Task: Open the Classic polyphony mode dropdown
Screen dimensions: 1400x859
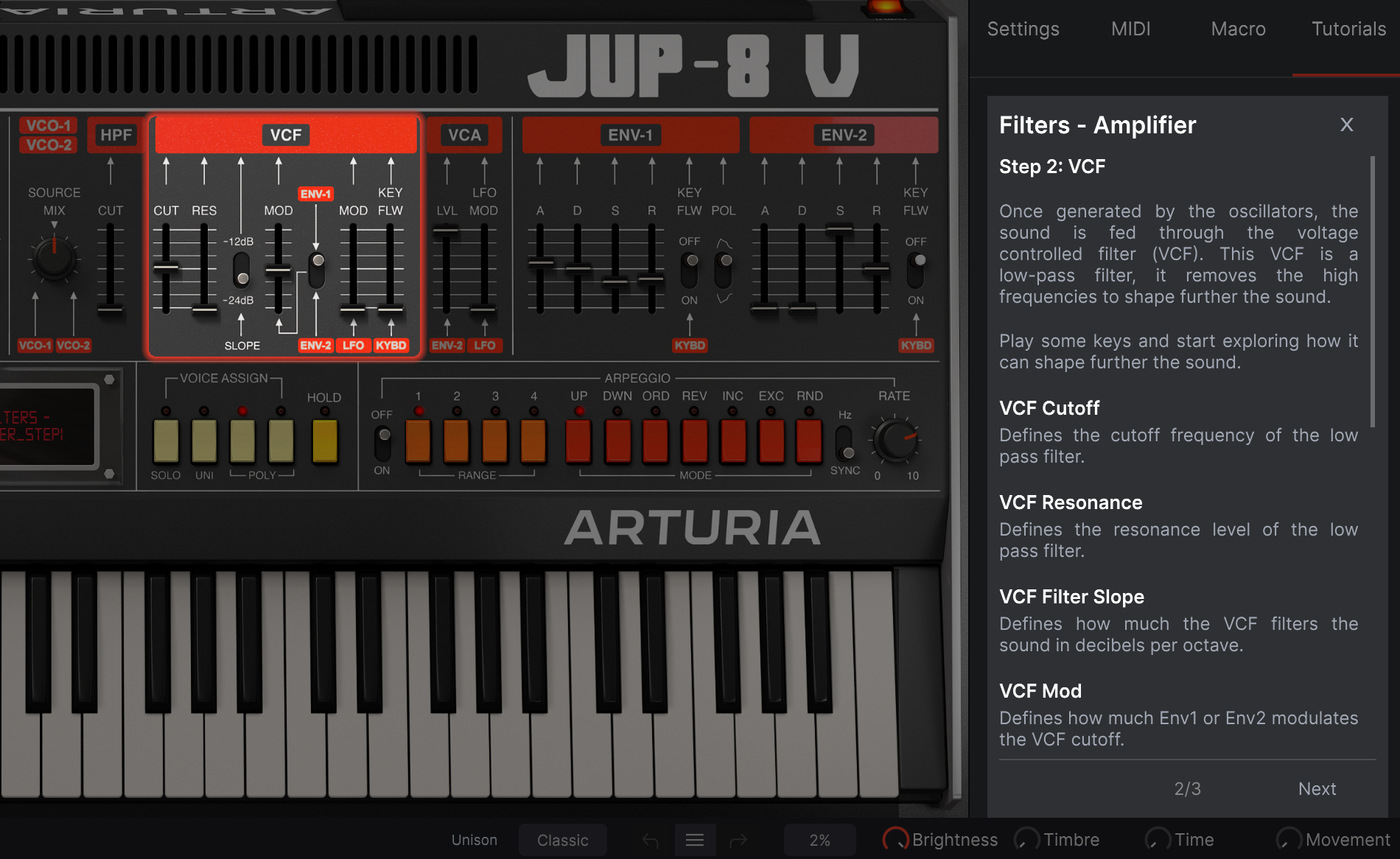Action: coord(563,840)
